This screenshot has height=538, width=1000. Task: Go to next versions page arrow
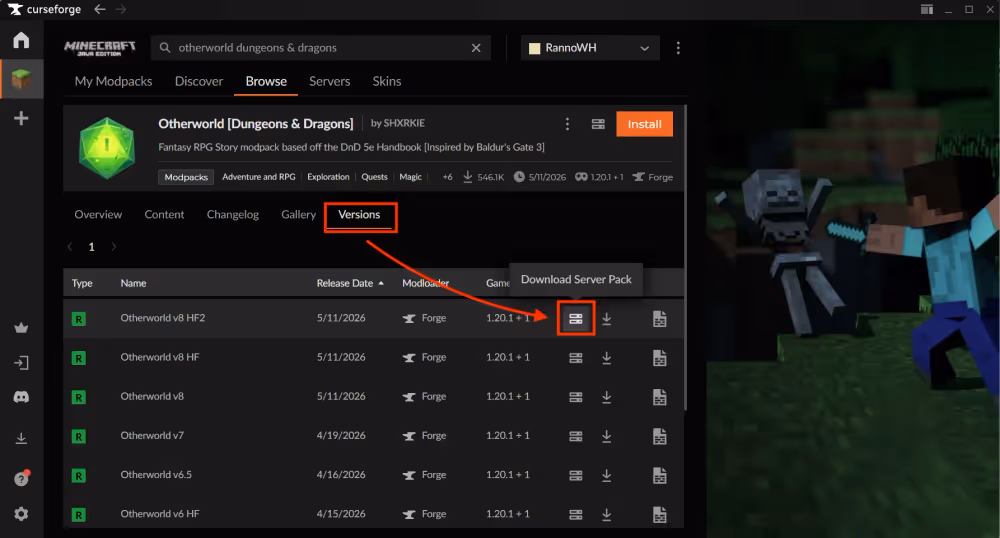pyautogui.click(x=114, y=247)
